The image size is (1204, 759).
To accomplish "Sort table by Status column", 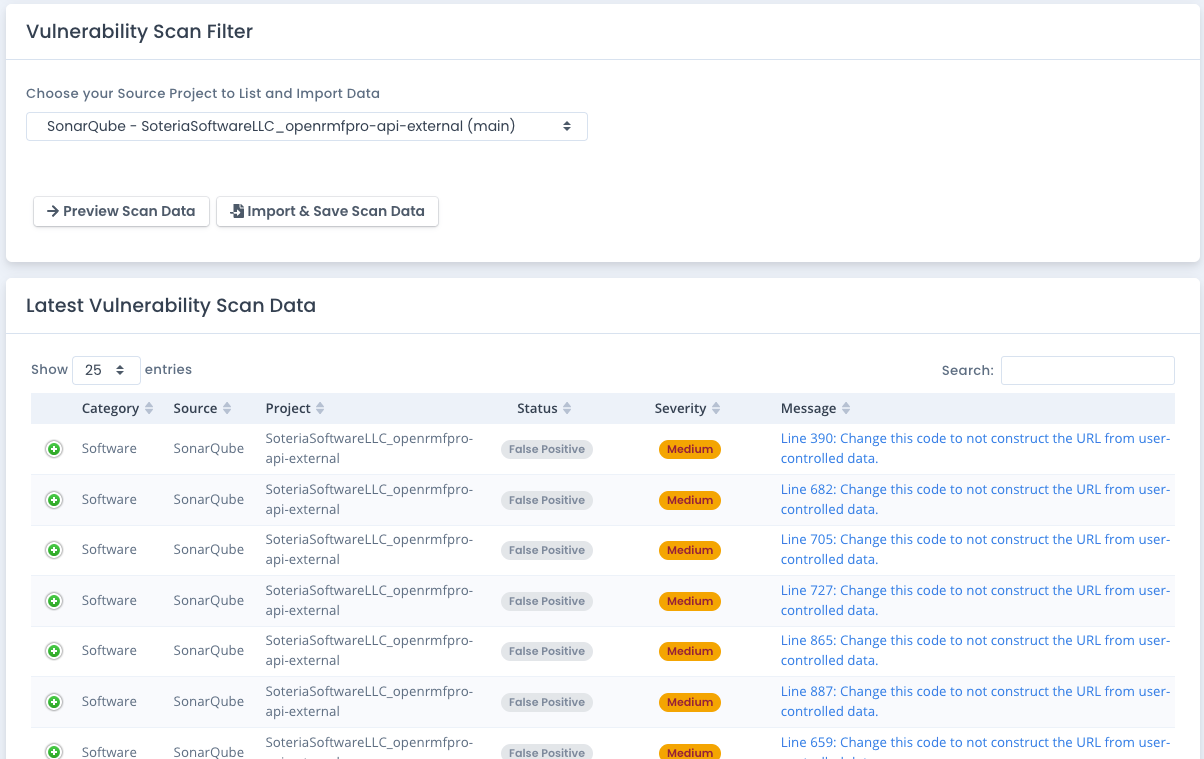I will tap(544, 408).
